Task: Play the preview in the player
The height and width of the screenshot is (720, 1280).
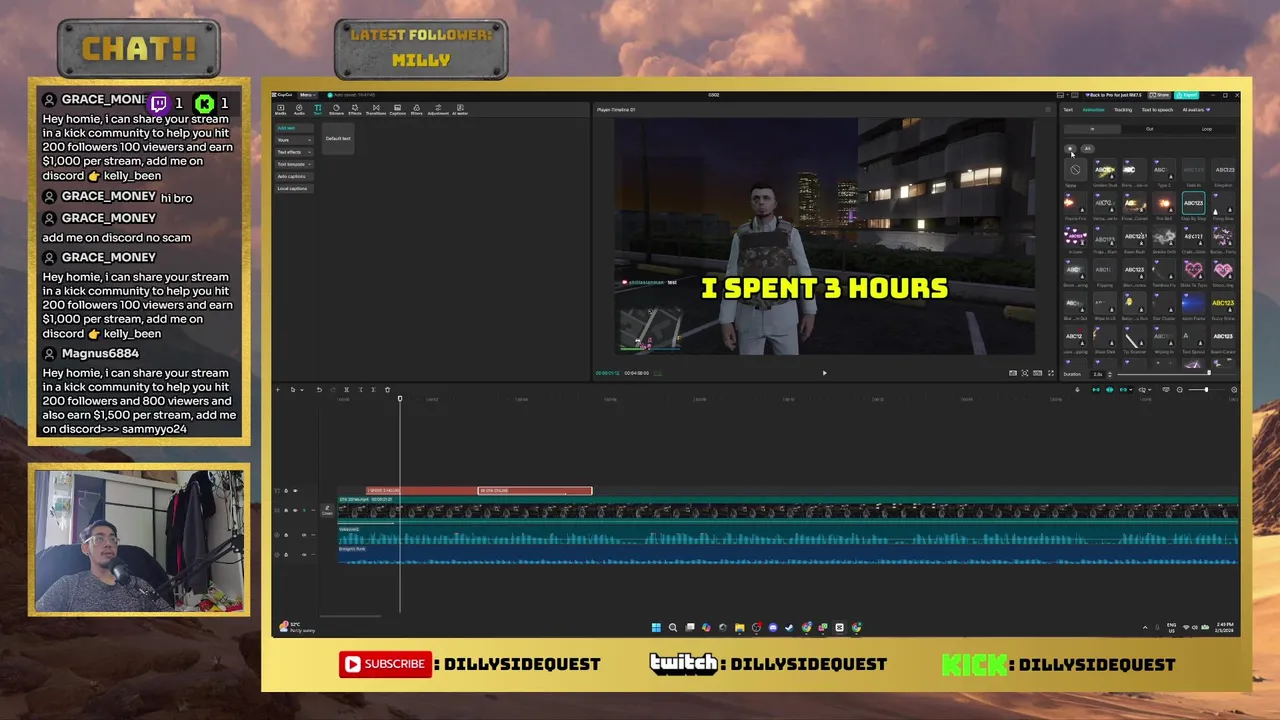Action: click(824, 373)
